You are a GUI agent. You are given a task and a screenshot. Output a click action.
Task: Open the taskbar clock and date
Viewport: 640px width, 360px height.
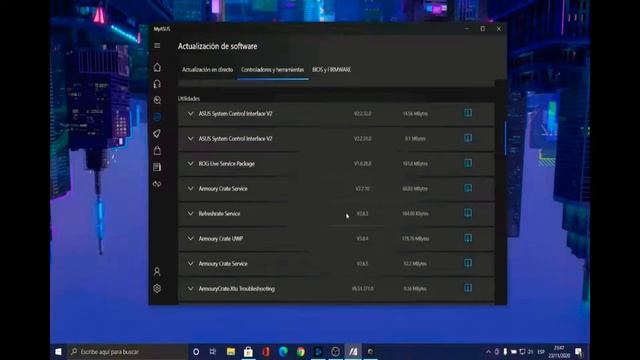559,351
